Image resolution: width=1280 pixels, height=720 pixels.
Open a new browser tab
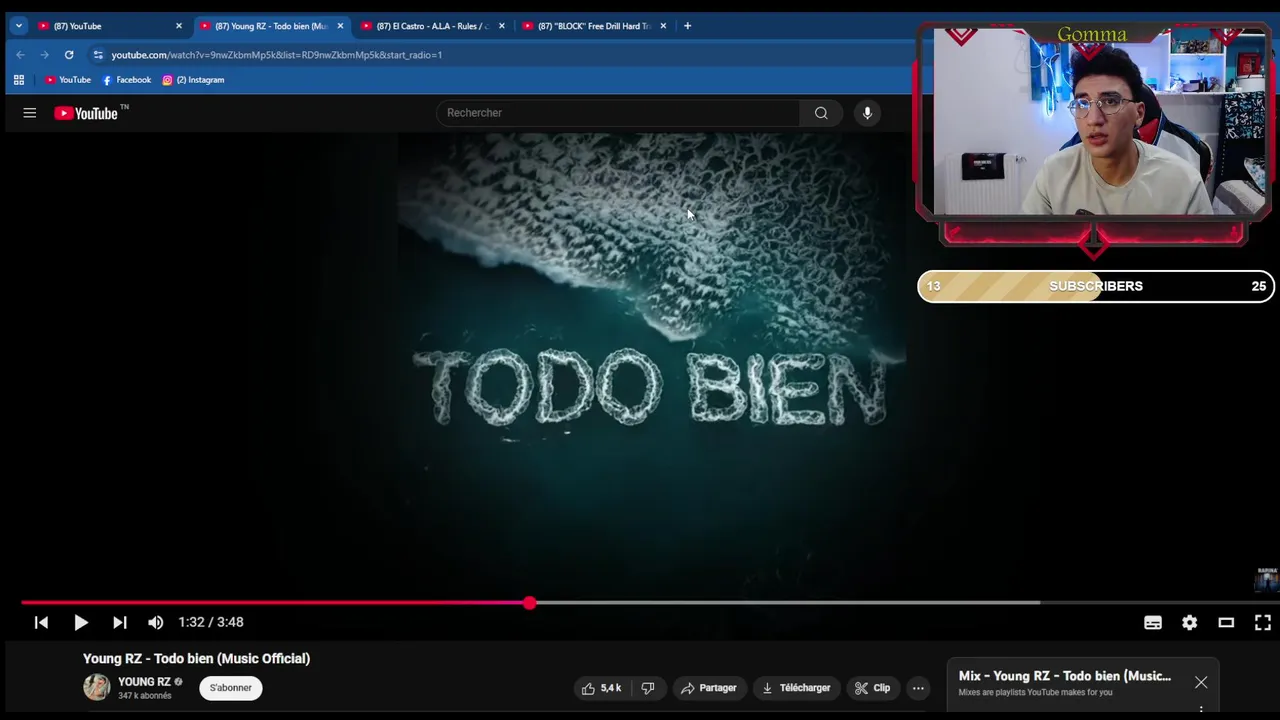click(x=687, y=26)
